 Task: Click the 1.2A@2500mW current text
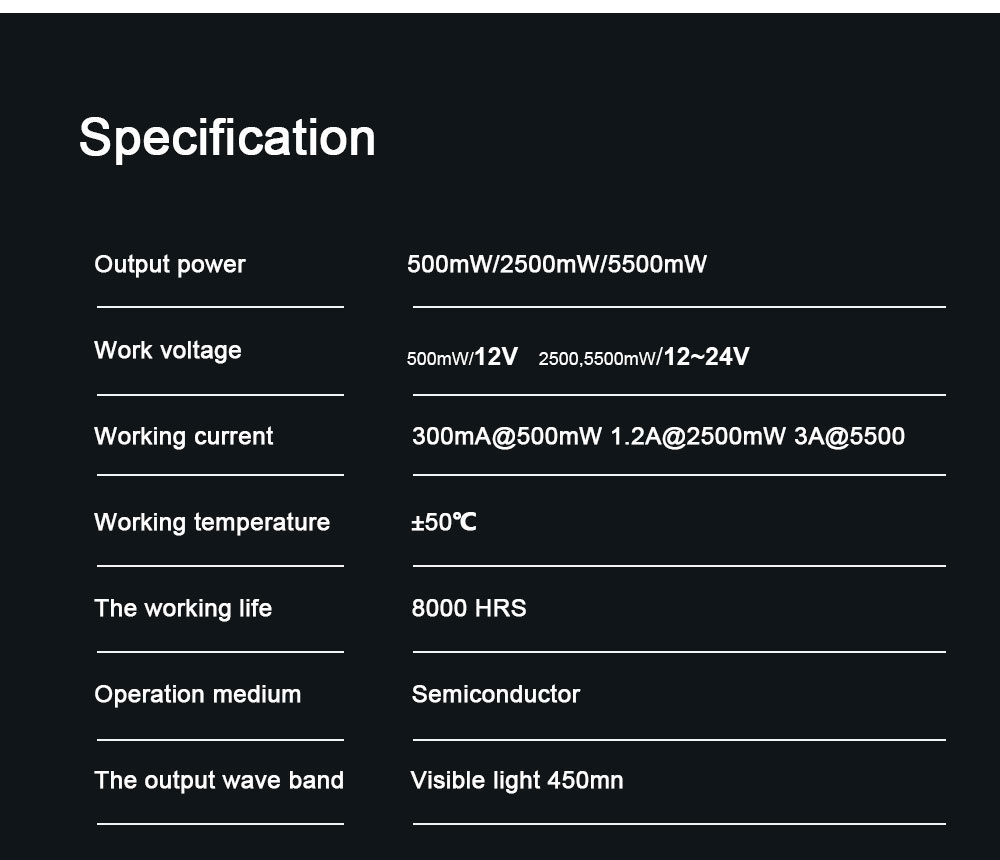pyautogui.click(x=698, y=436)
